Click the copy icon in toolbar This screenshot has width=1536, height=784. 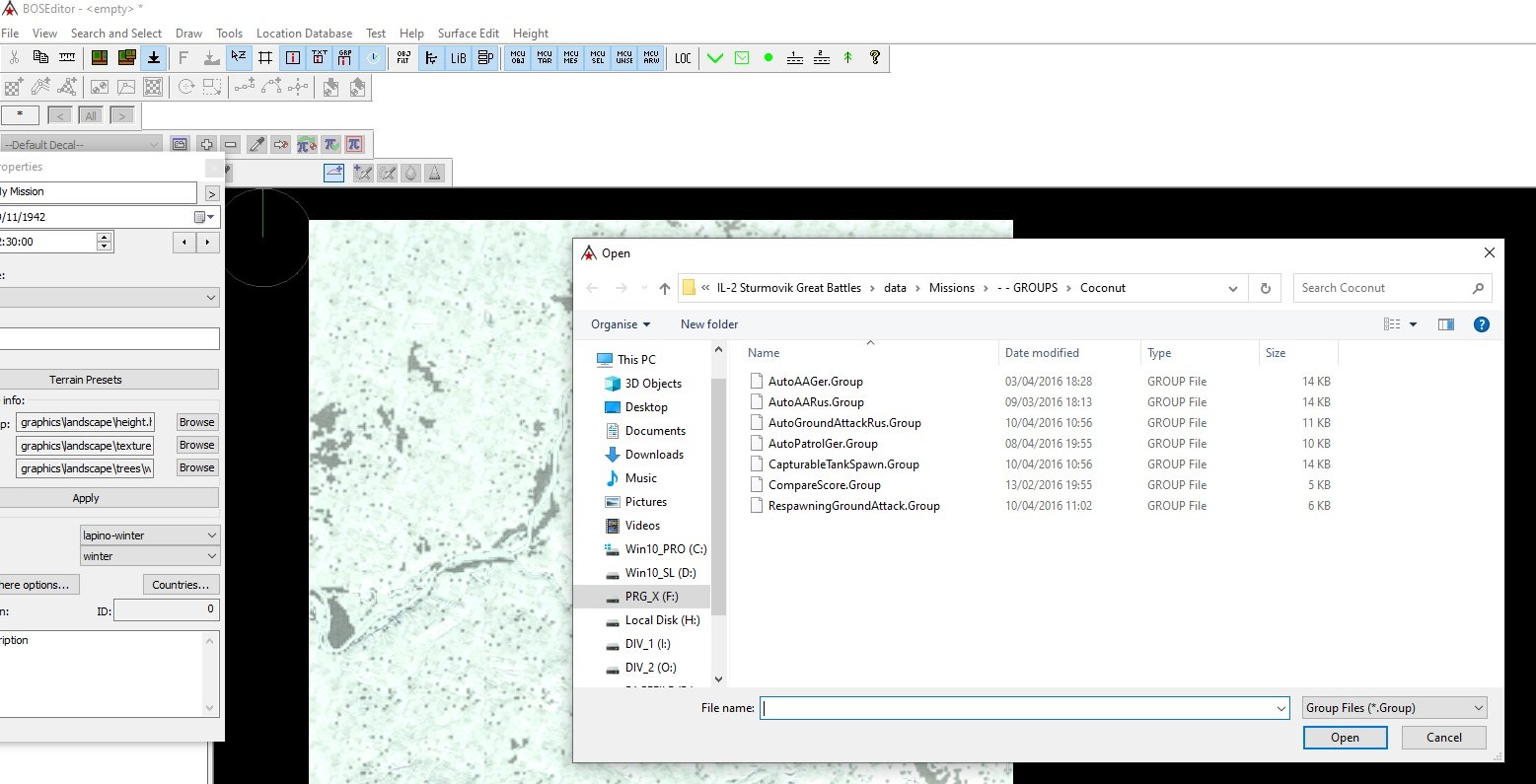[x=40, y=58]
